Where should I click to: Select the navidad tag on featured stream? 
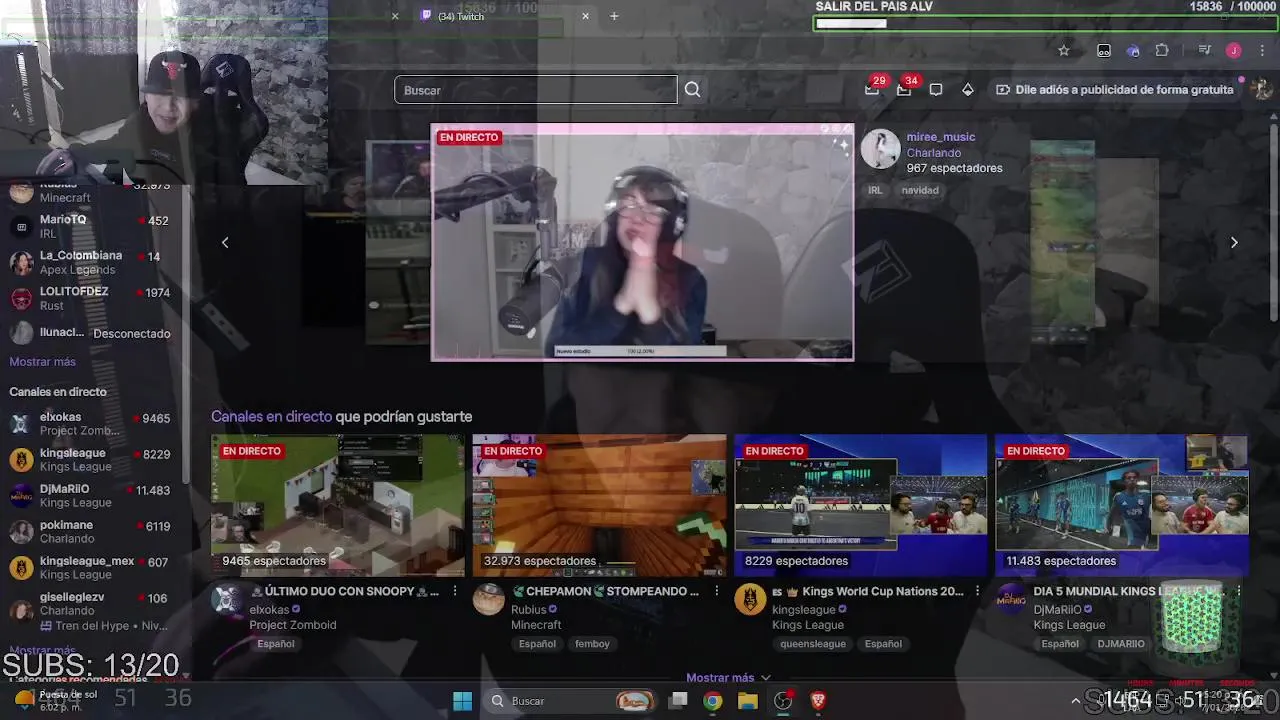pyautogui.click(x=919, y=190)
